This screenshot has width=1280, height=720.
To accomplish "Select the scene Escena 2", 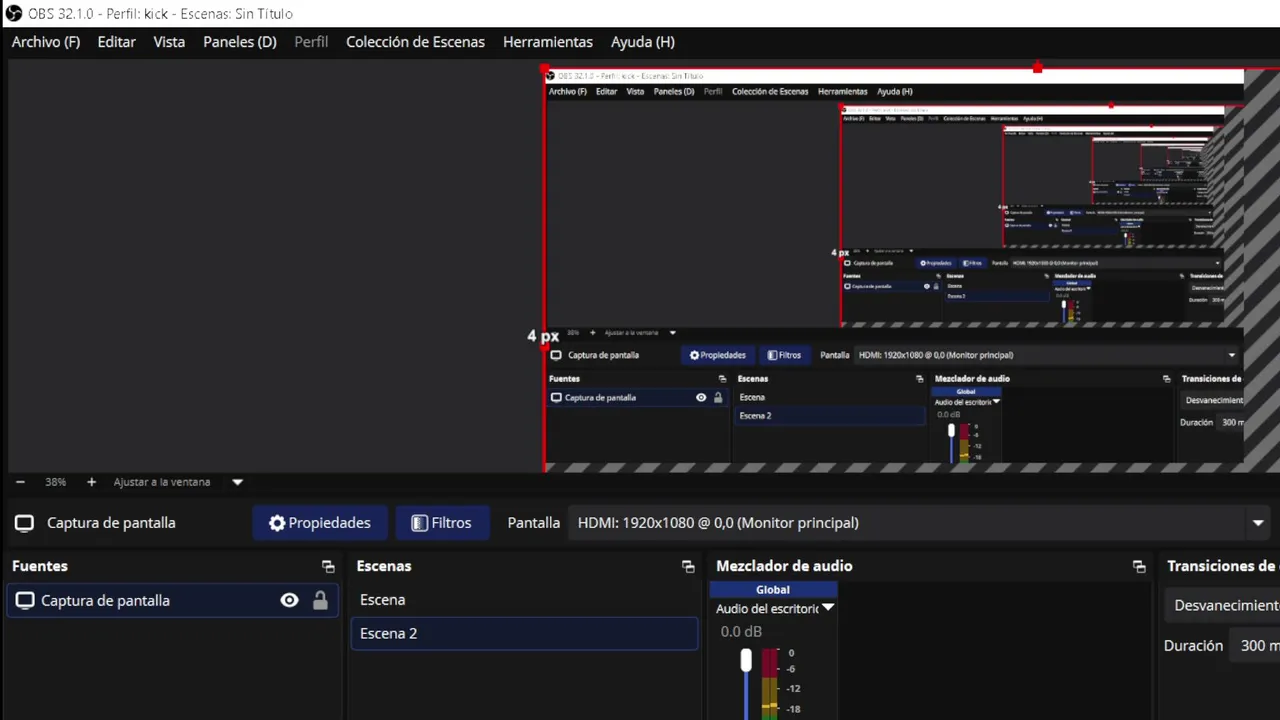I will click(524, 634).
